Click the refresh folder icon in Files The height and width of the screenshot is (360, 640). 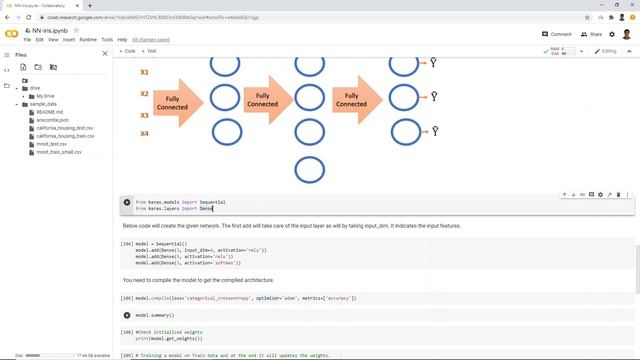click(x=38, y=67)
